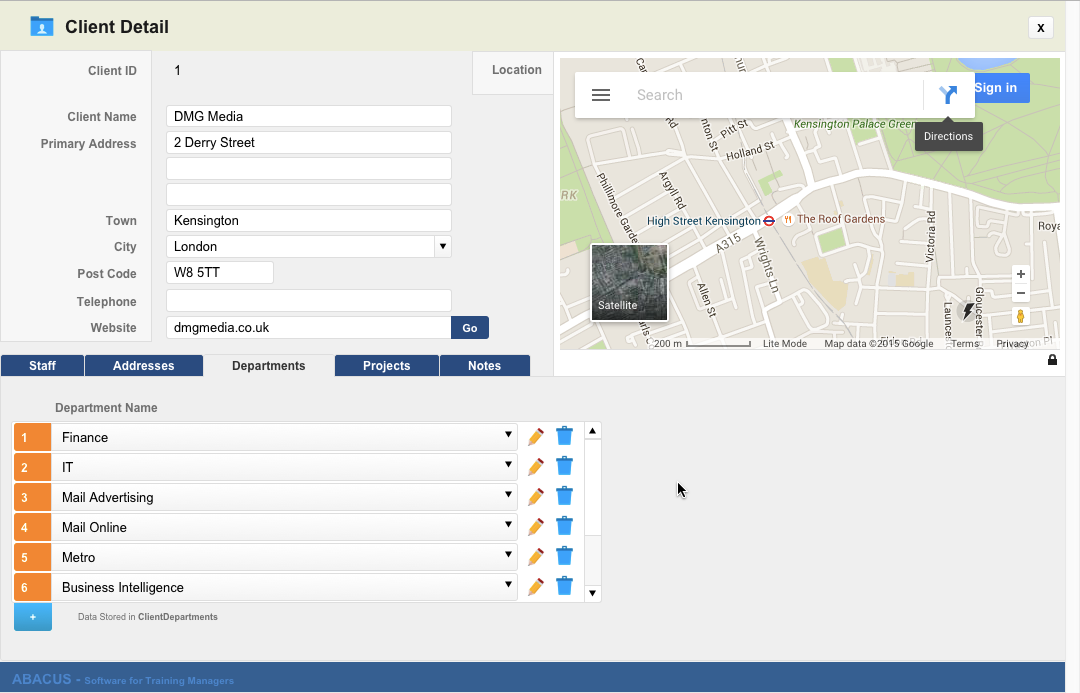Click the Terms link on the map

click(x=965, y=344)
